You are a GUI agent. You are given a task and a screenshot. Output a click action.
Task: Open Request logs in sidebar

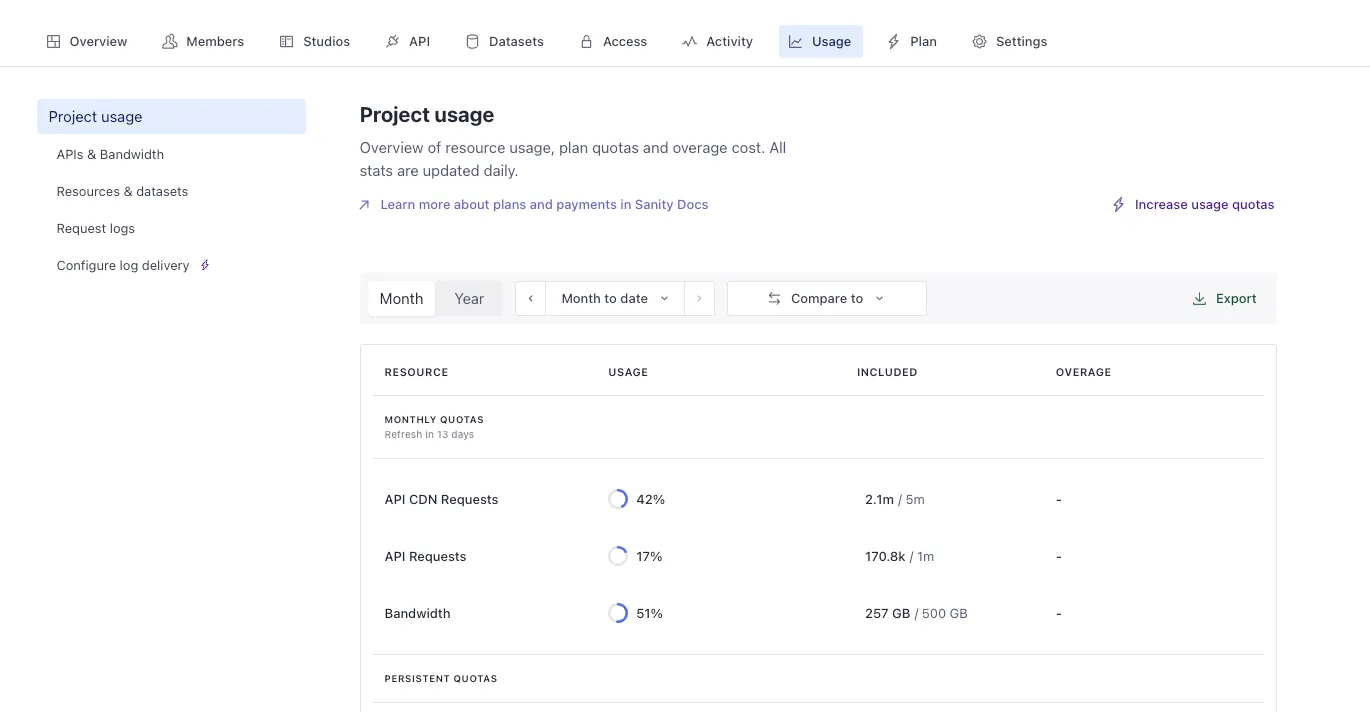(x=95, y=229)
